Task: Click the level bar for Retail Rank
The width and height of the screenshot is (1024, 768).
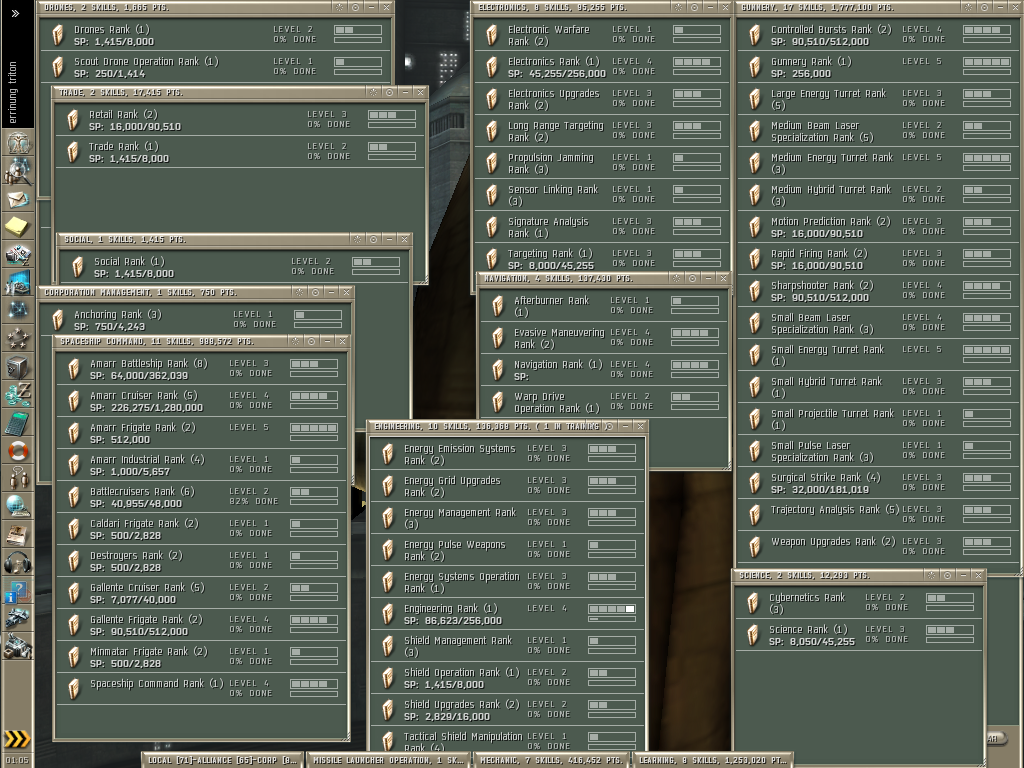Action: pyautogui.click(x=392, y=115)
